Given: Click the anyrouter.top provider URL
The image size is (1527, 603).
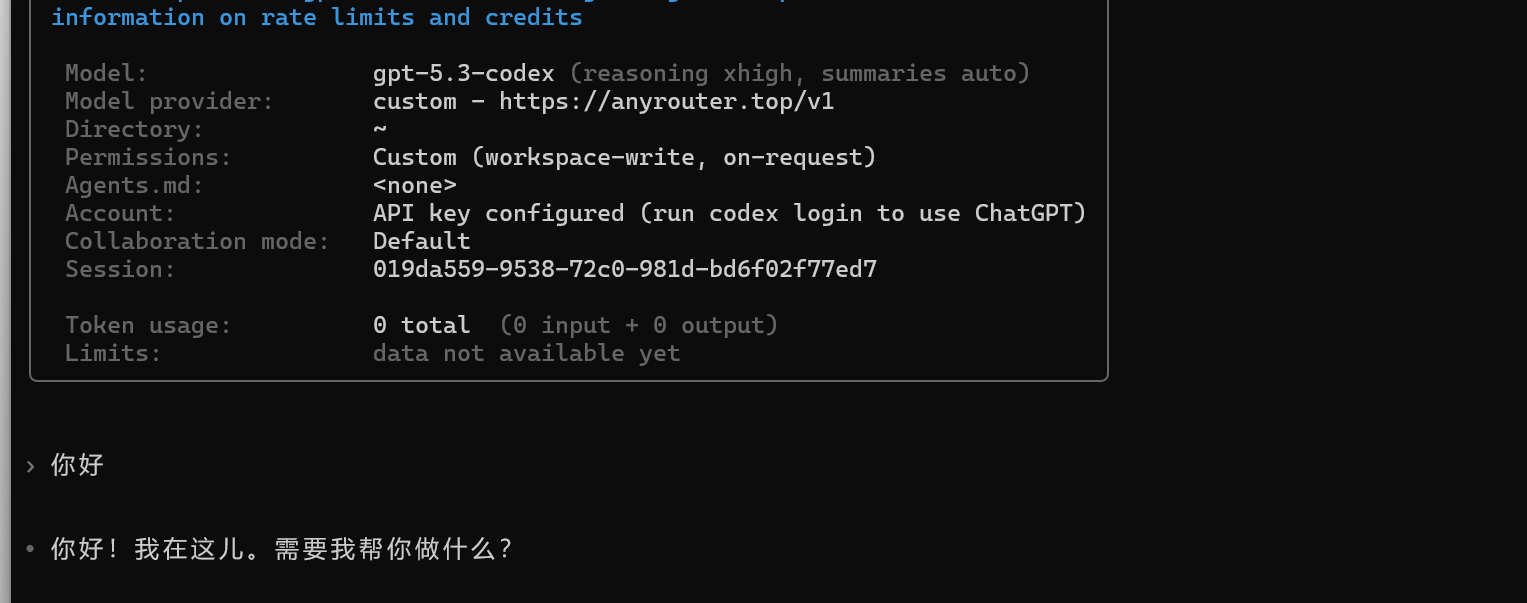Looking at the screenshot, I should [x=667, y=101].
